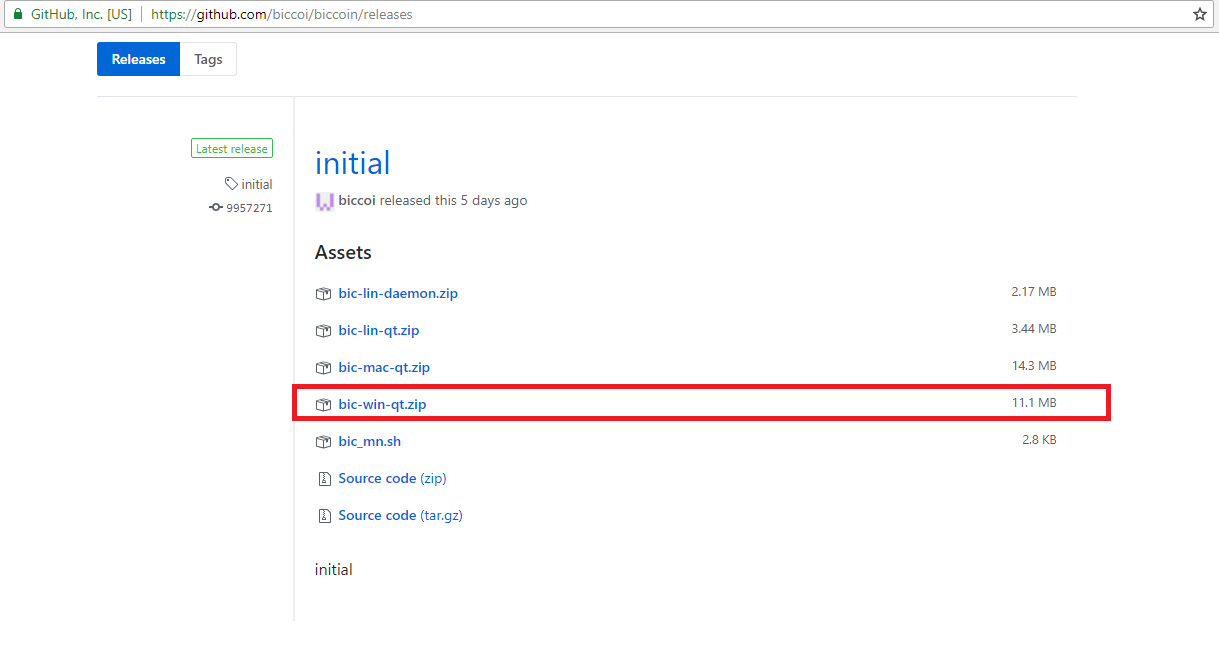Switch to the Tags tab

click(208, 59)
